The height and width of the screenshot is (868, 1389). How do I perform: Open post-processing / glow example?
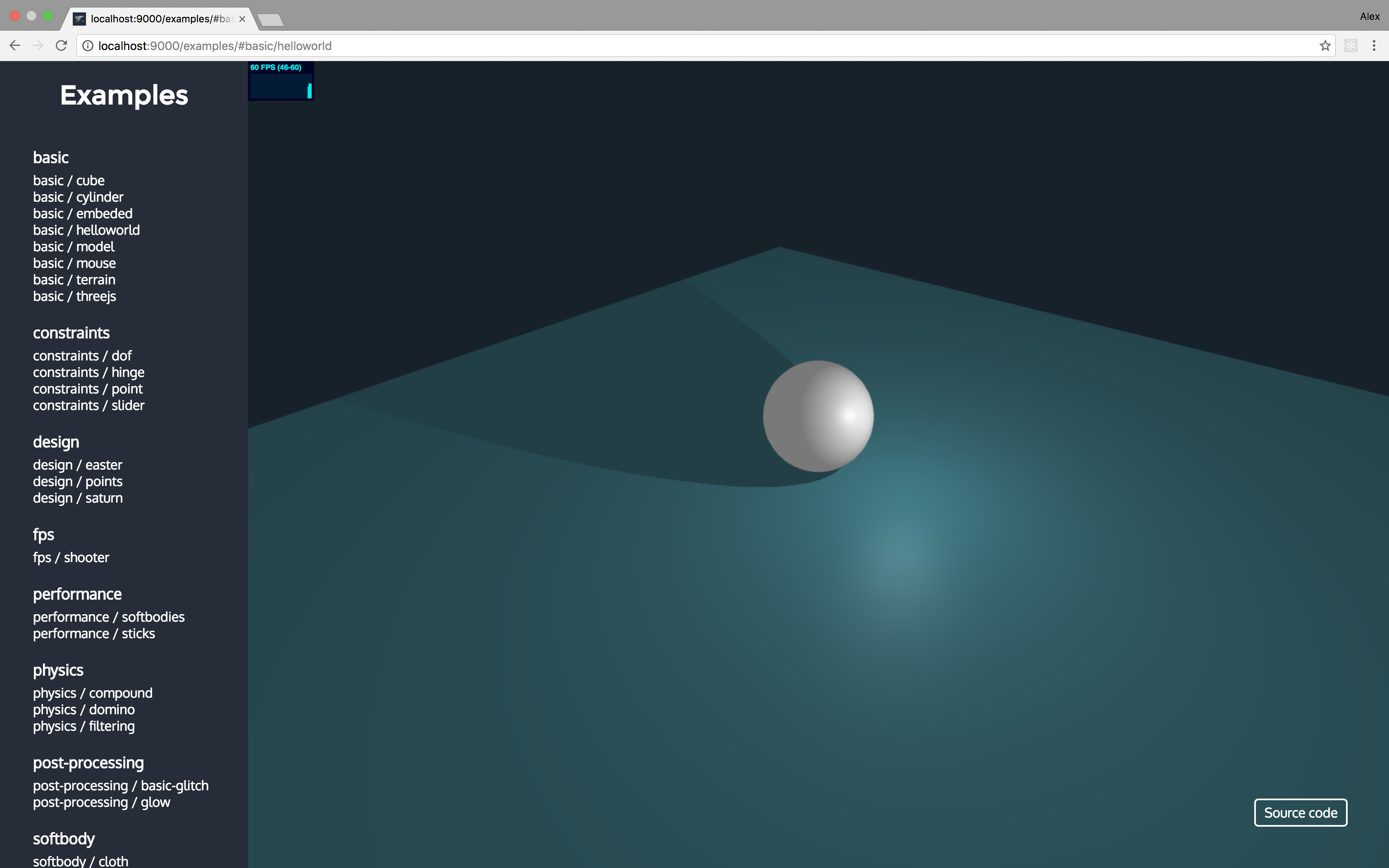102,803
